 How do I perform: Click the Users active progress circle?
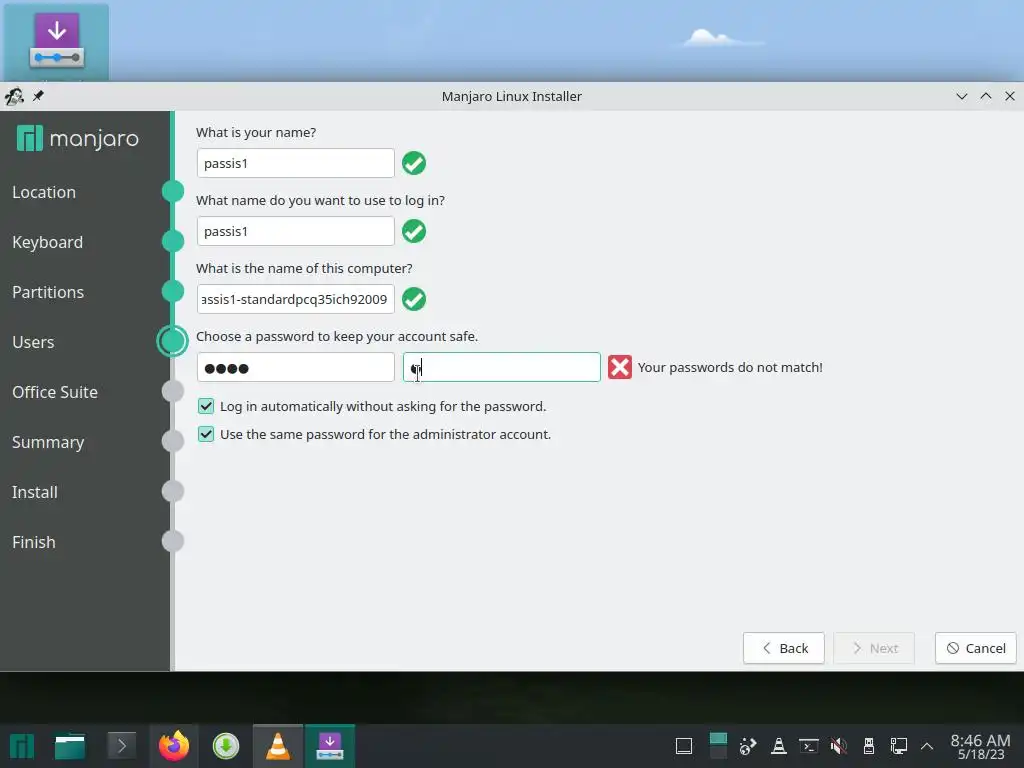point(172,341)
